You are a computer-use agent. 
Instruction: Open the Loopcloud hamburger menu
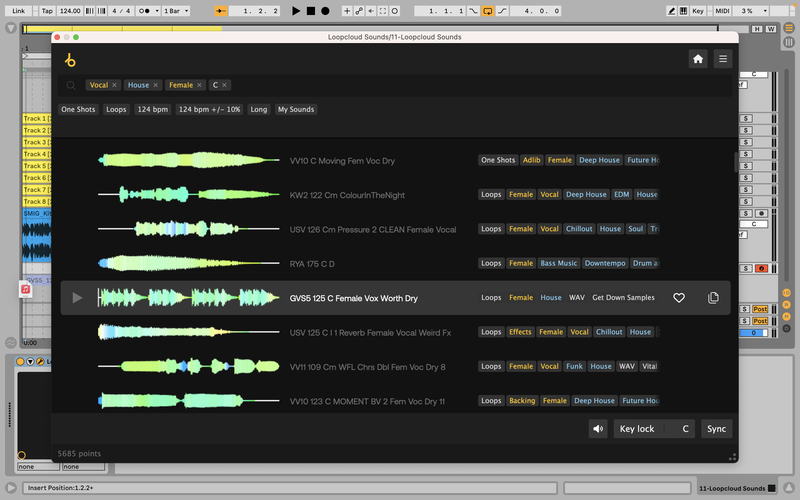723,59
